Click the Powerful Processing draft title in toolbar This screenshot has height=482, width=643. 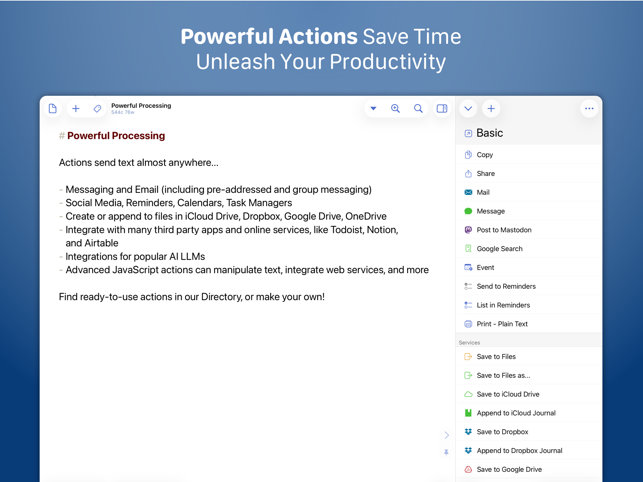click(x=141, y=106)
